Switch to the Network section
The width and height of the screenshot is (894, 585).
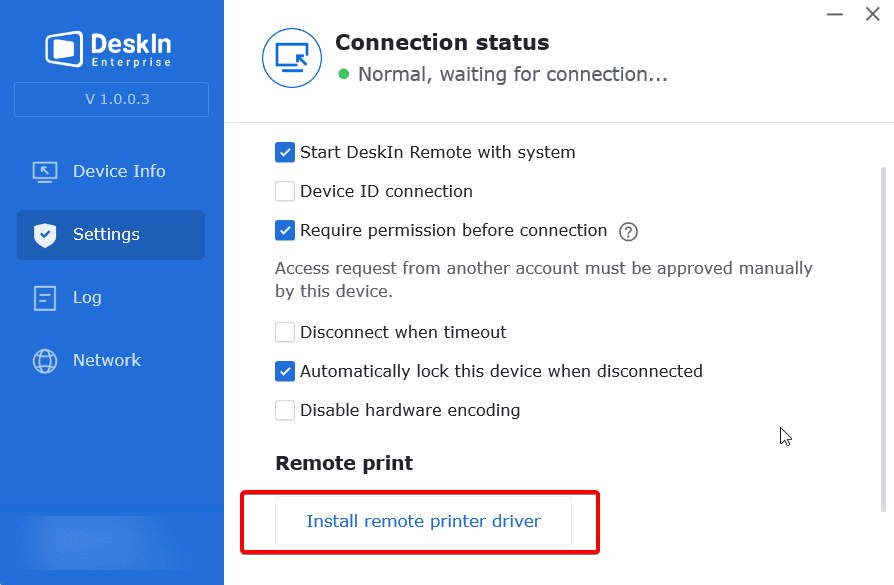click(x=111, y=360)
